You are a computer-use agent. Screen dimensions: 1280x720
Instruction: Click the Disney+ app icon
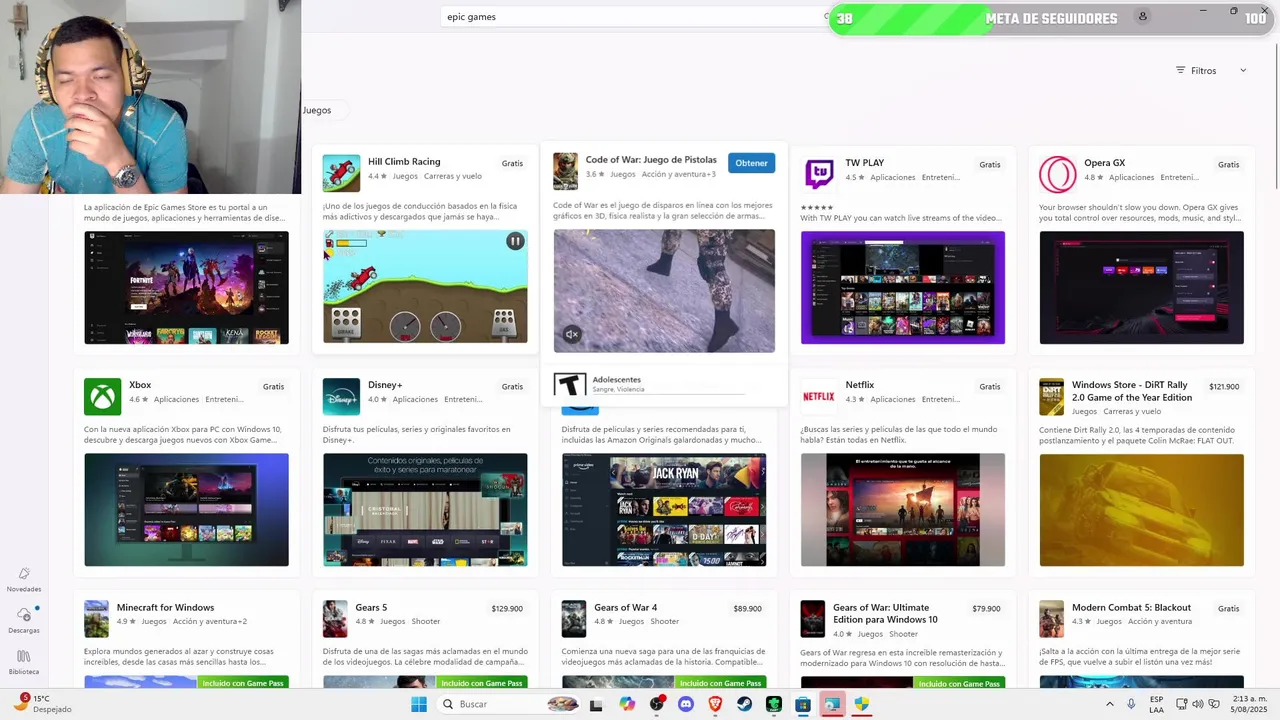coord(341,396)
